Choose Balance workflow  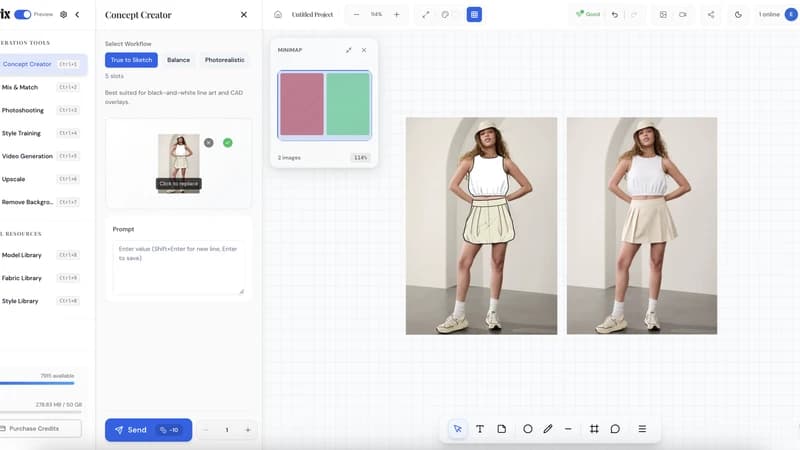pyautogui.click(x=179, y=60)
